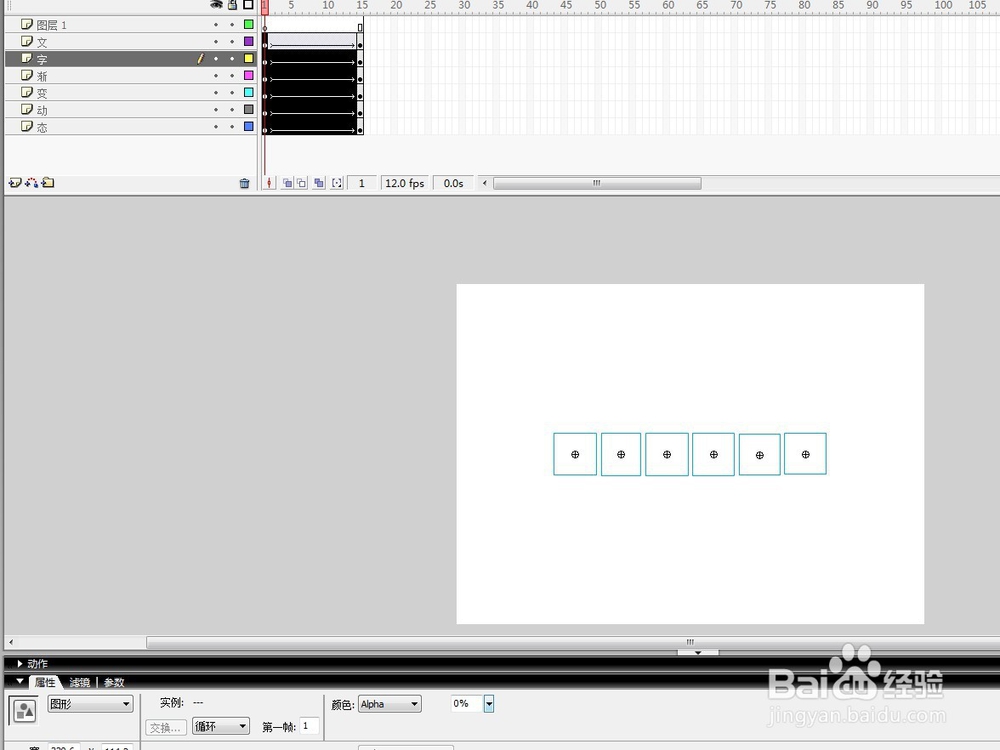Image resolution: width=1000 pixels, height=750 pixels.
Task: Toggle lock dot of layer 态
Action: pyautogui.click(x=232, y=127)
